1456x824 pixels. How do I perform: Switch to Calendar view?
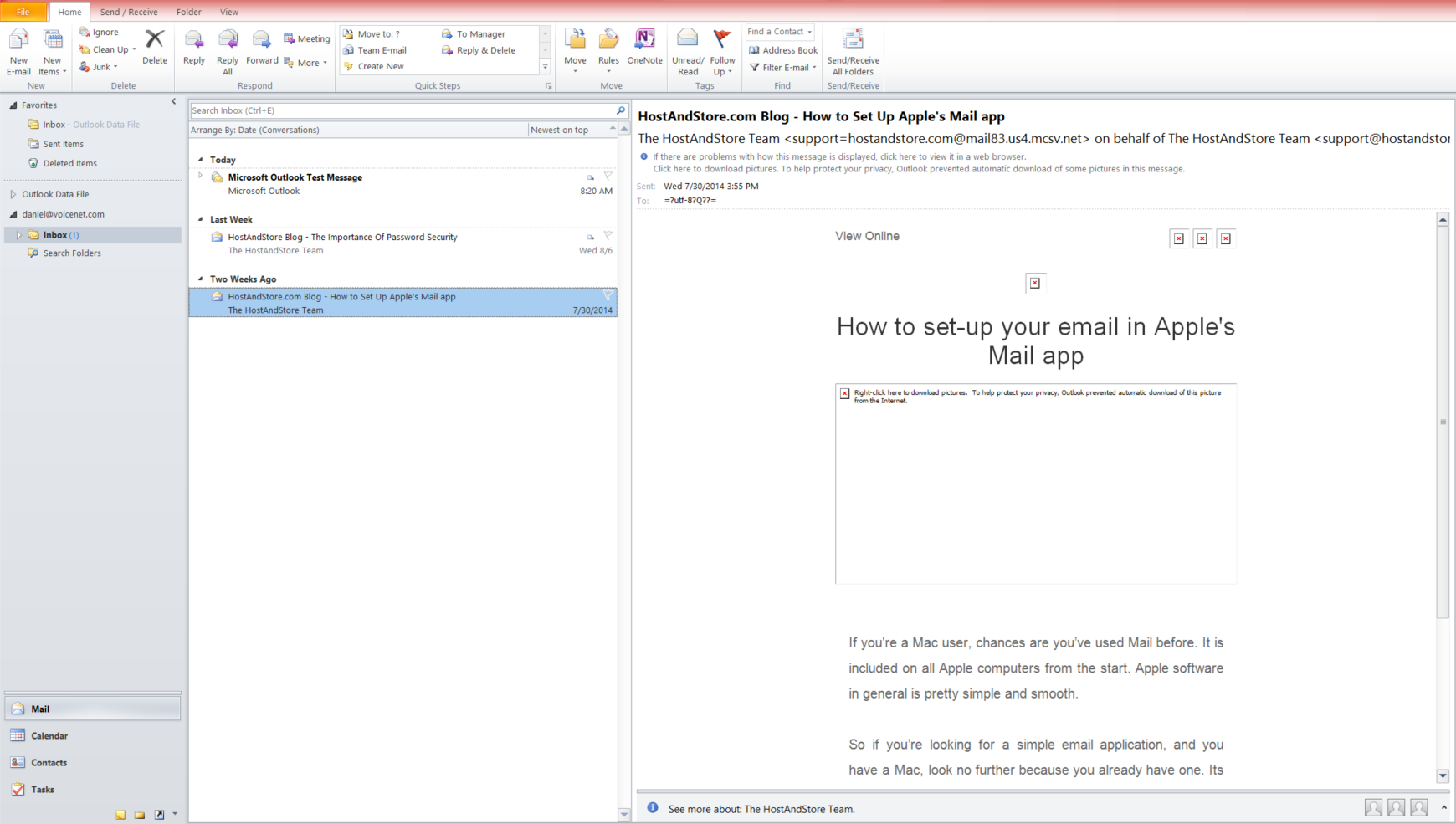point(92,735)
